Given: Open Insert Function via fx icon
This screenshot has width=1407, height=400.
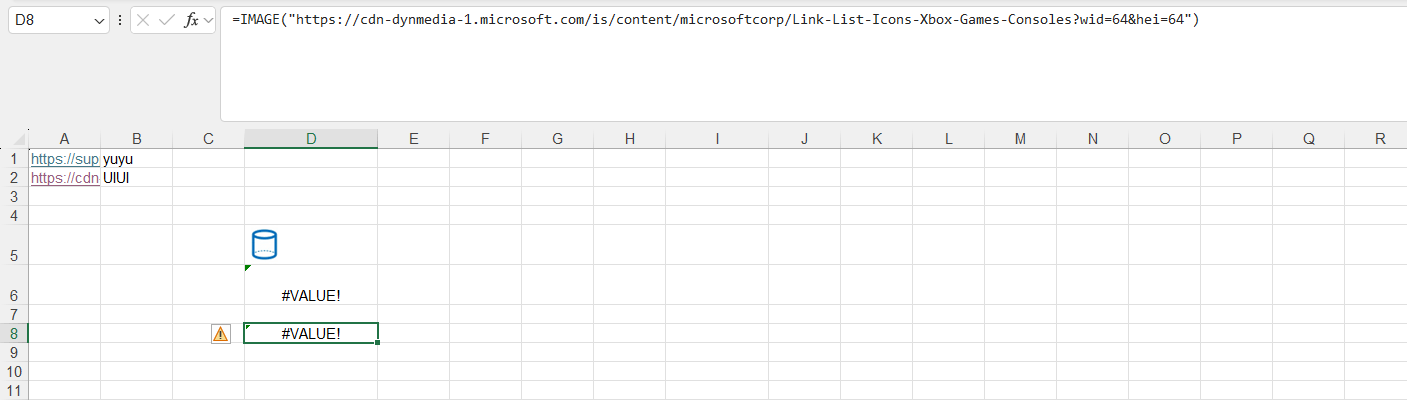Looking at the screenshot, I should pyautogui.click(x=191, y=20).
